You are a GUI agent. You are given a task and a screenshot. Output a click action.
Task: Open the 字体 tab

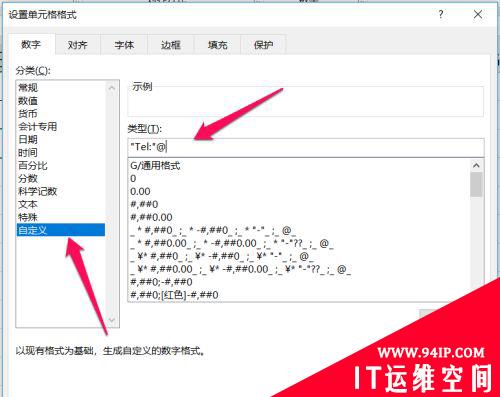click(x=124, y=45)
